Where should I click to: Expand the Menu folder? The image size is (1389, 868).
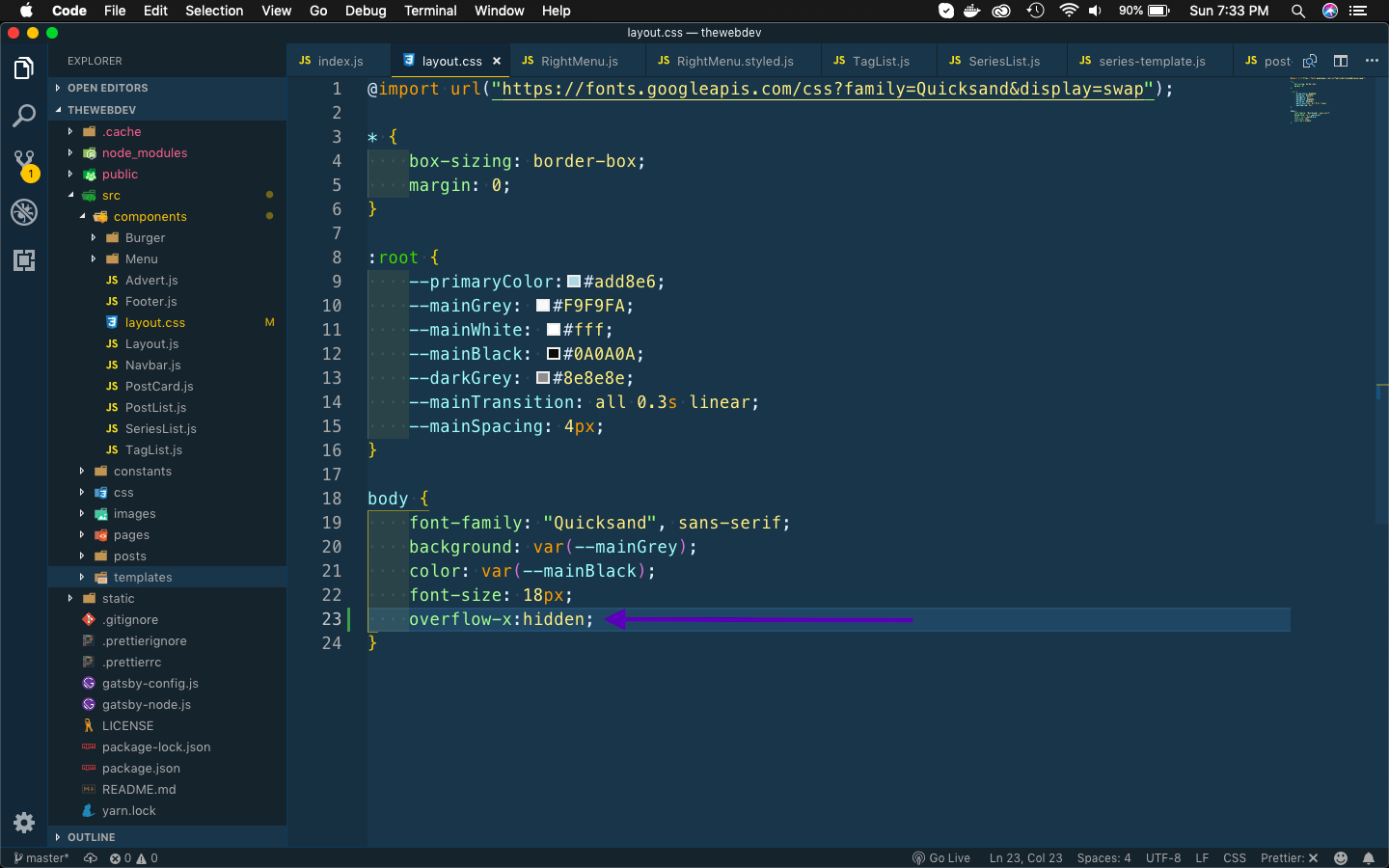click(167, 259)
